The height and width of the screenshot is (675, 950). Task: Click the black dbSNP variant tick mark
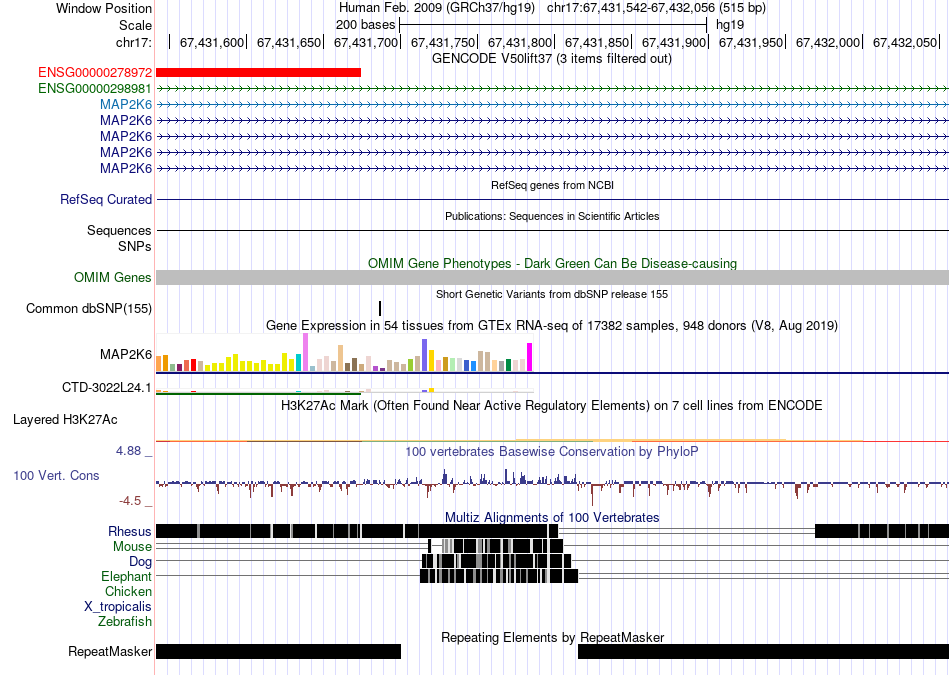[x=380, y=308]
